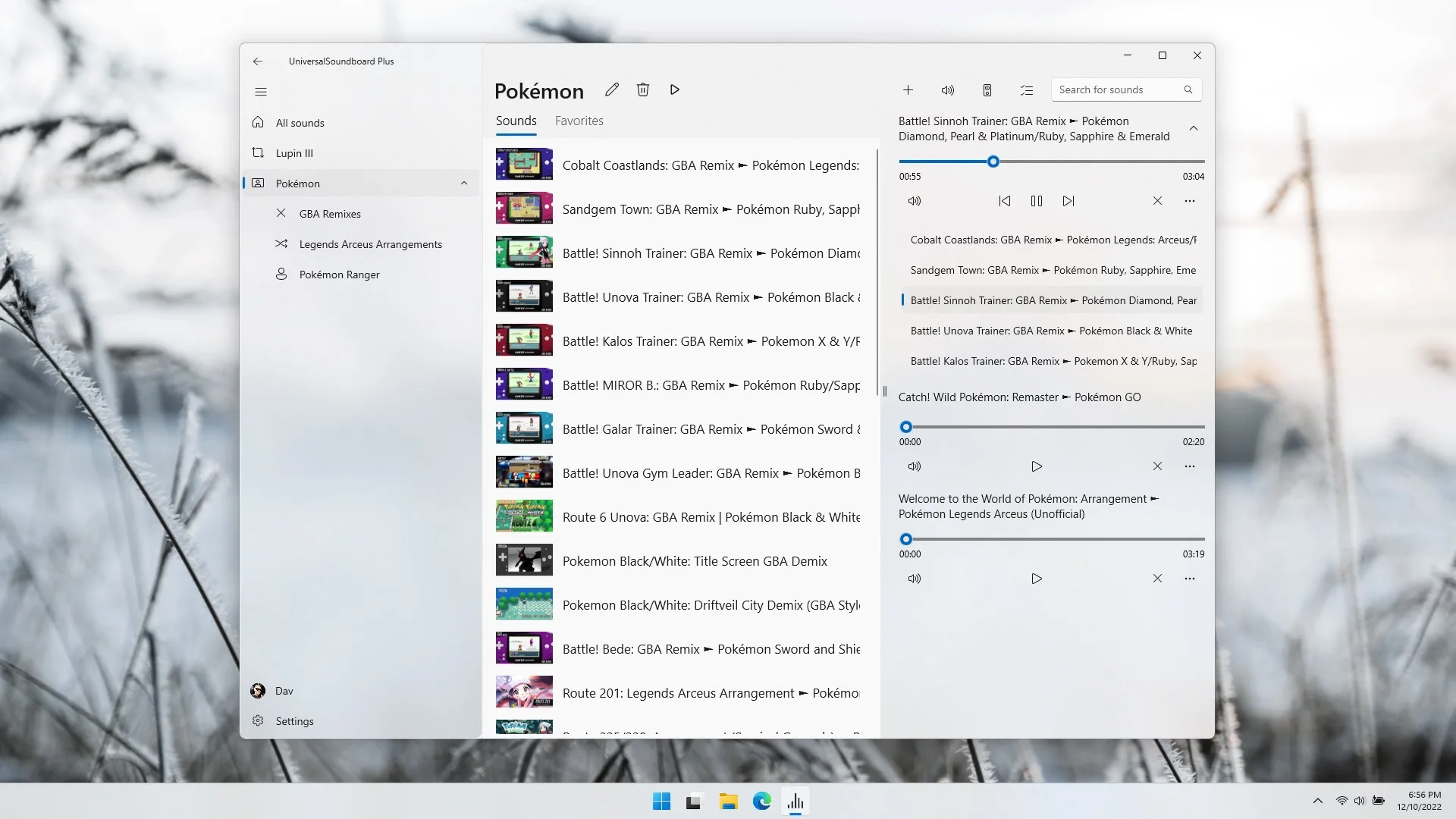Click the back arrow in the title bar

[x=258, y=61]
